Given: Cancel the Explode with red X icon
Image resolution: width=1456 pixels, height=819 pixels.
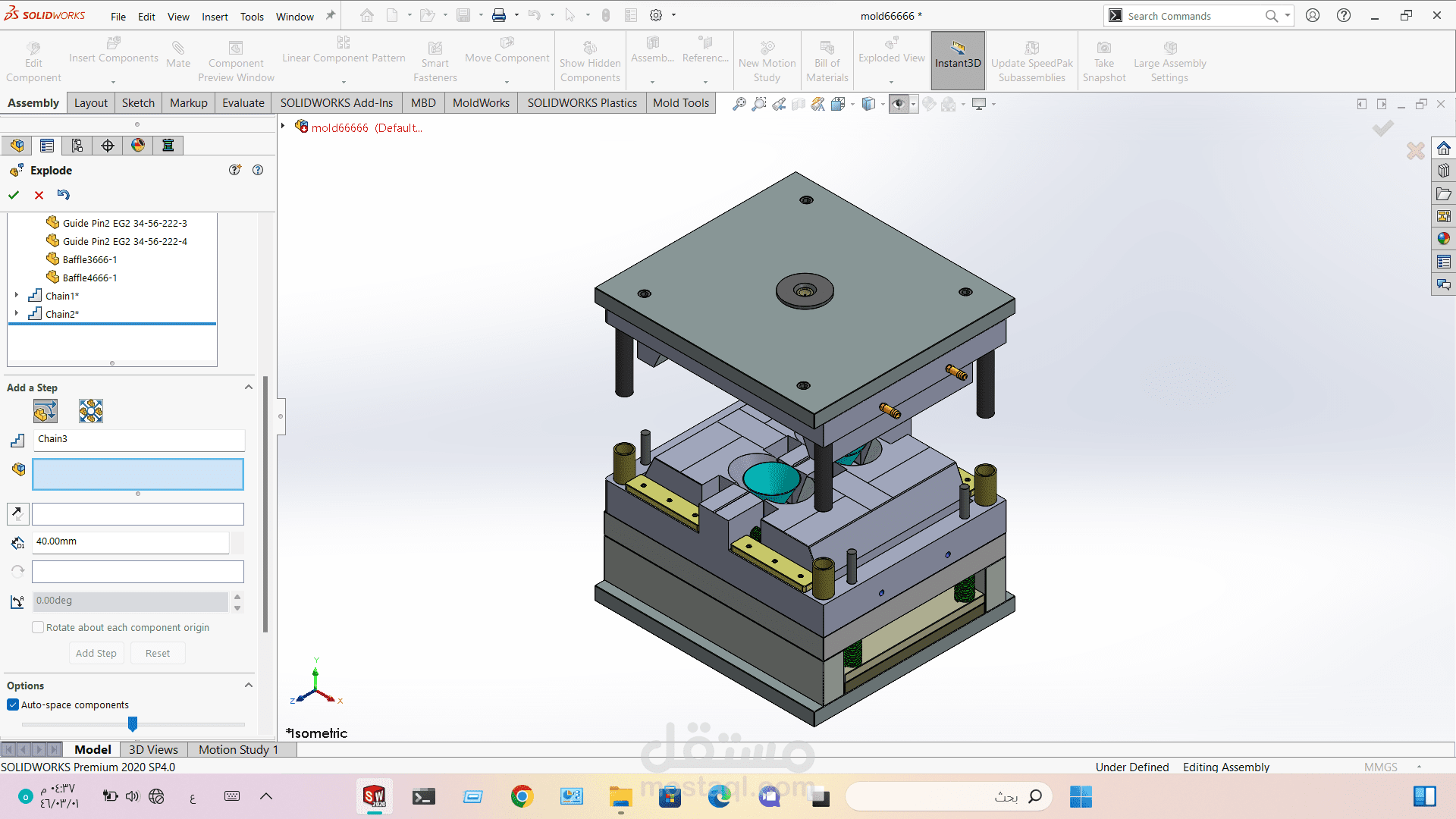Looking at the screenshot, I should click(39, 195).
